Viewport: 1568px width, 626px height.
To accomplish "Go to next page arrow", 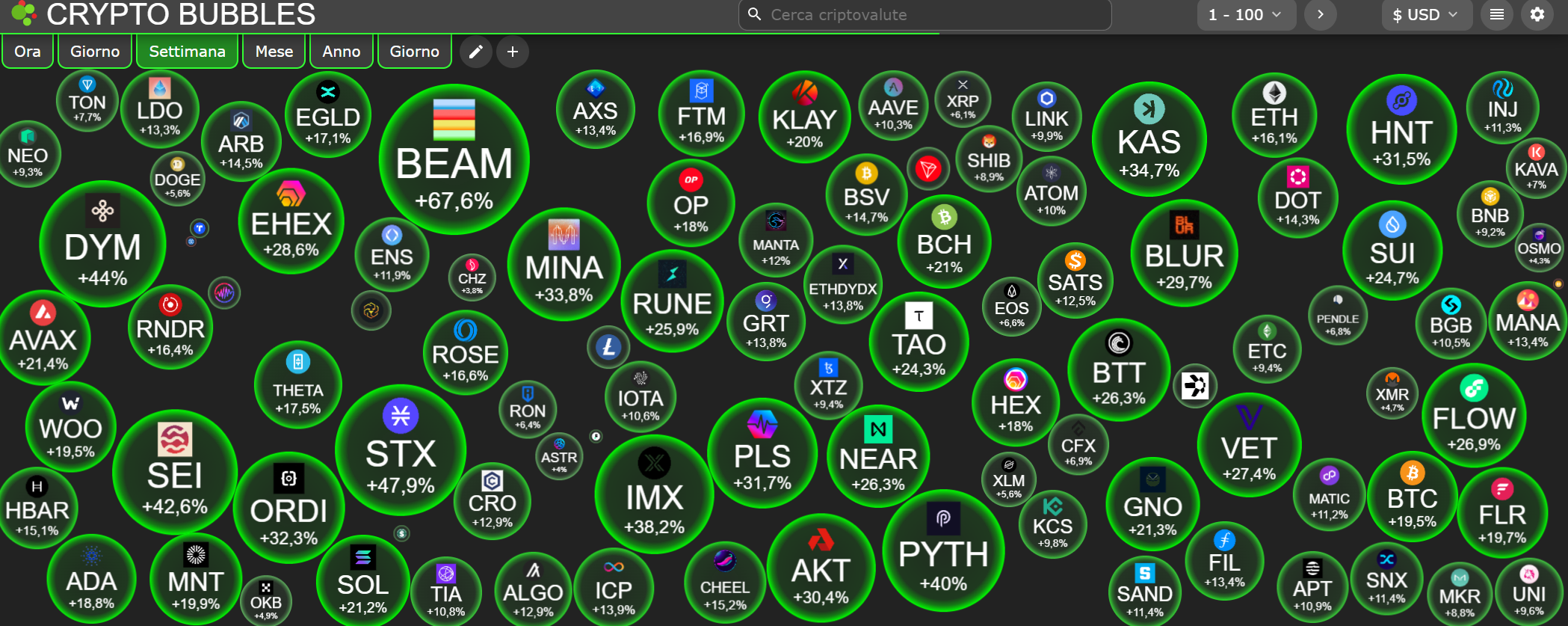I will pyautogui.click(x=1321, y=14).
